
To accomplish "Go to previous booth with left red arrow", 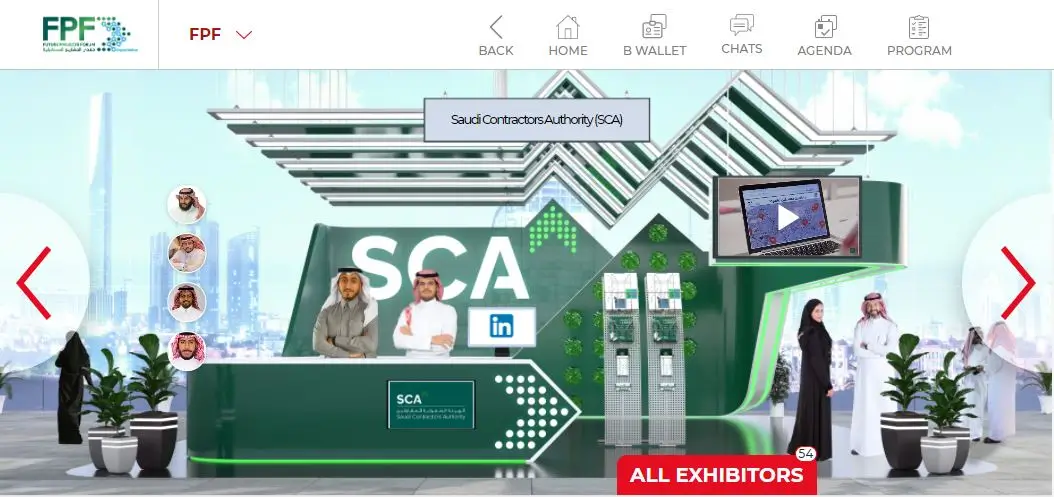I will pyautogui.click(x=34, y=282).
